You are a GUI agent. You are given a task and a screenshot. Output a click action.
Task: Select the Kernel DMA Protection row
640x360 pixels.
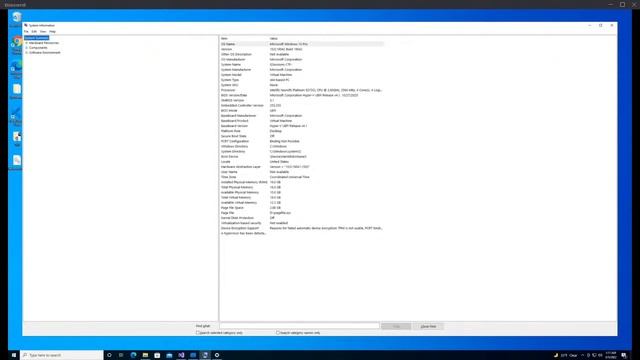pos(302,218)
